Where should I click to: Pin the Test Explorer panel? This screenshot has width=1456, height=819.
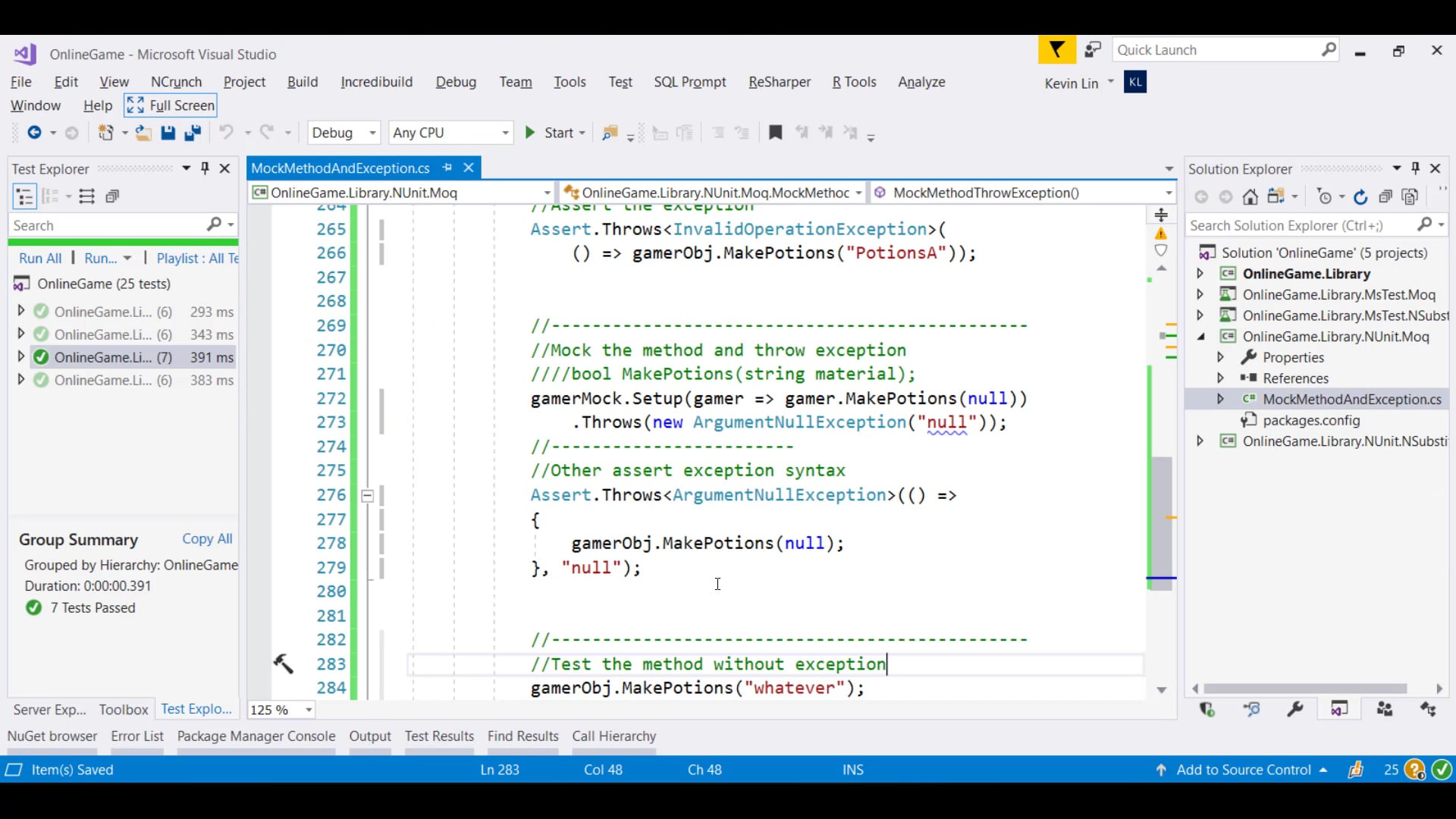coord(205,168)
